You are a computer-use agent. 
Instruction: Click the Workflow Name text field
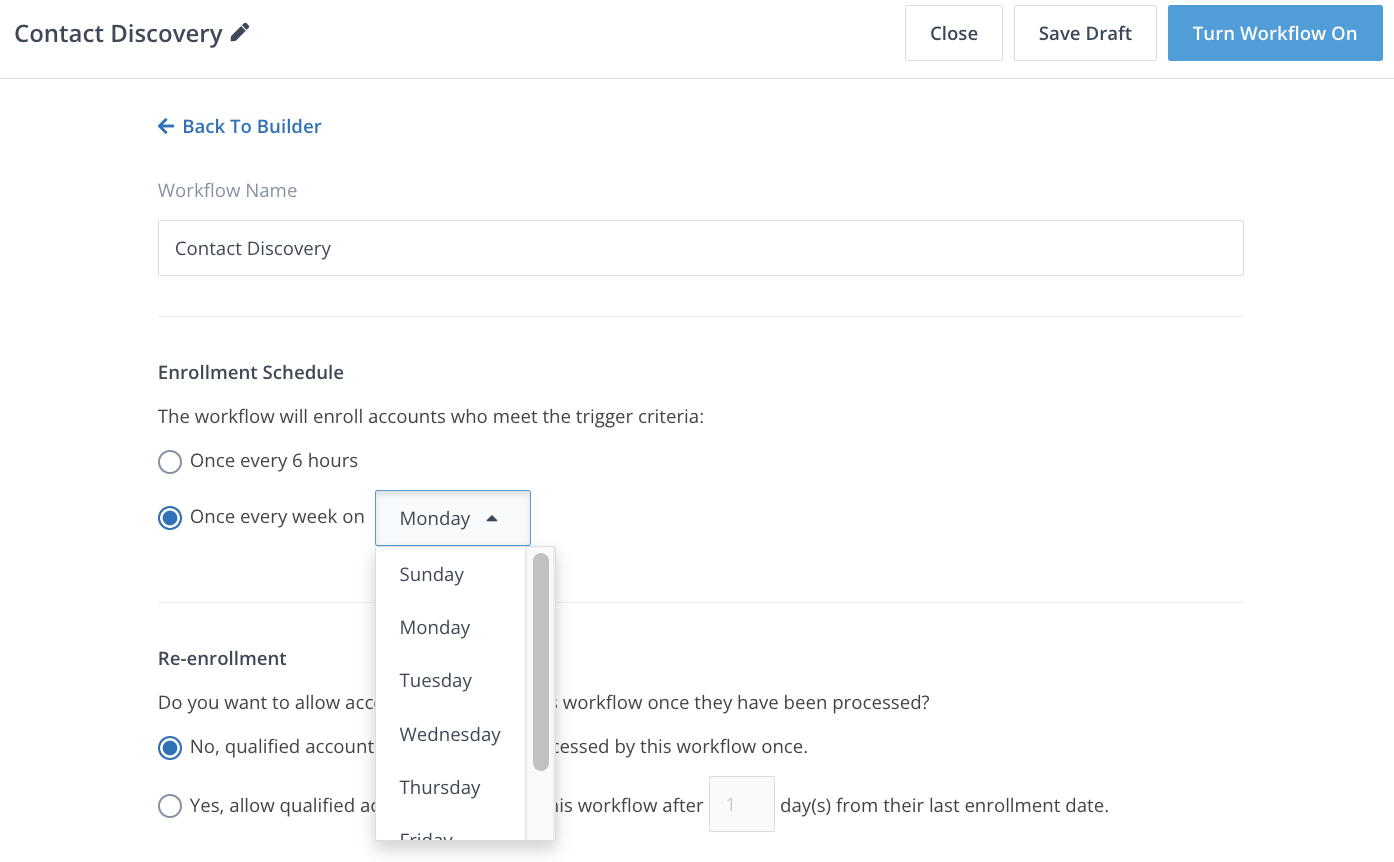700,247
